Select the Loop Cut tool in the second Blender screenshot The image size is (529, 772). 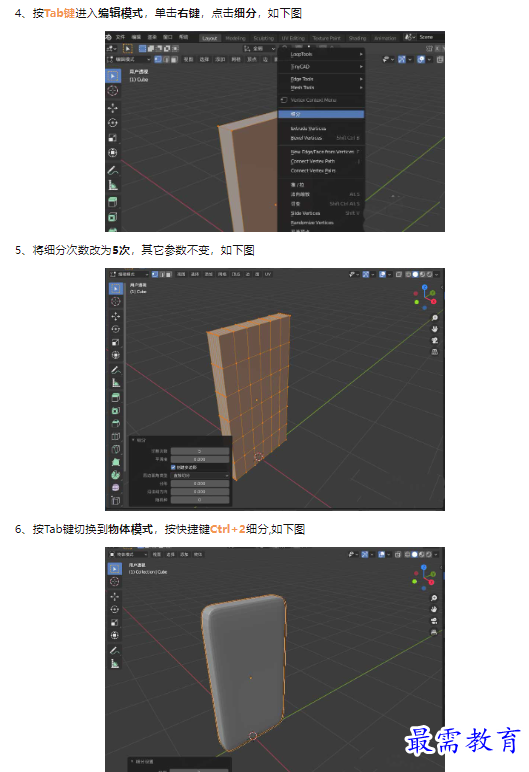pos(116,436)
